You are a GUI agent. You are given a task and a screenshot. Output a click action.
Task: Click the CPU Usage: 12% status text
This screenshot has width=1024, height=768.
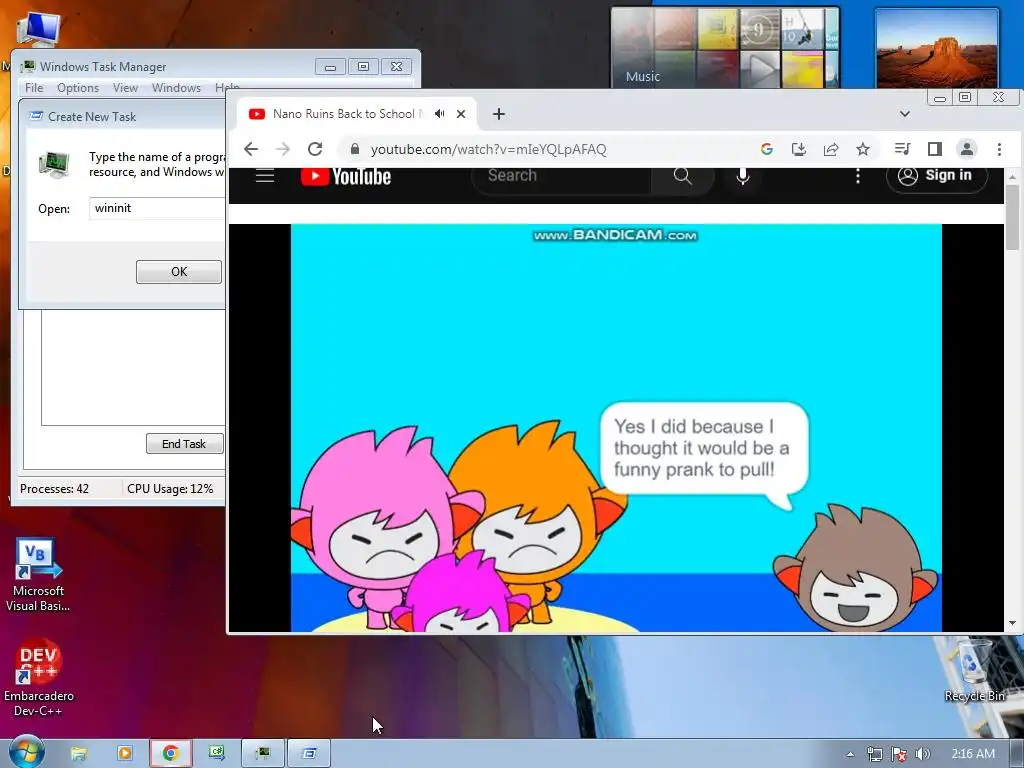[170, 488]
